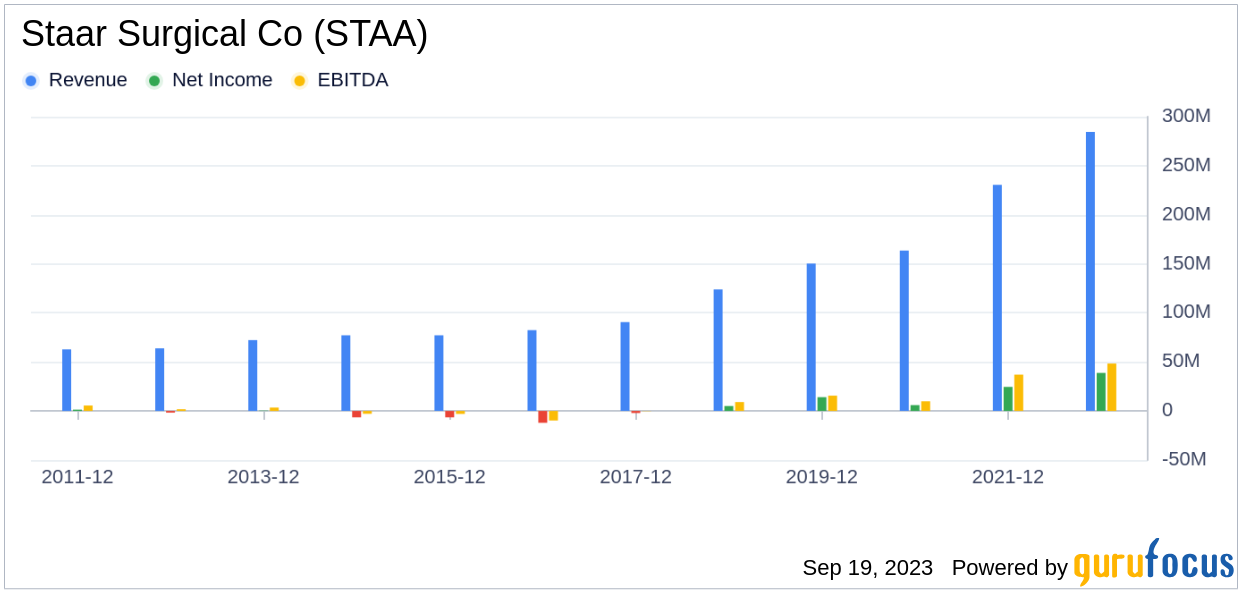Screen dimensions: 1242x593
Task: Select the tallest blue Revenue bar
Action: pyautogui.click(x=1090, y=271)
